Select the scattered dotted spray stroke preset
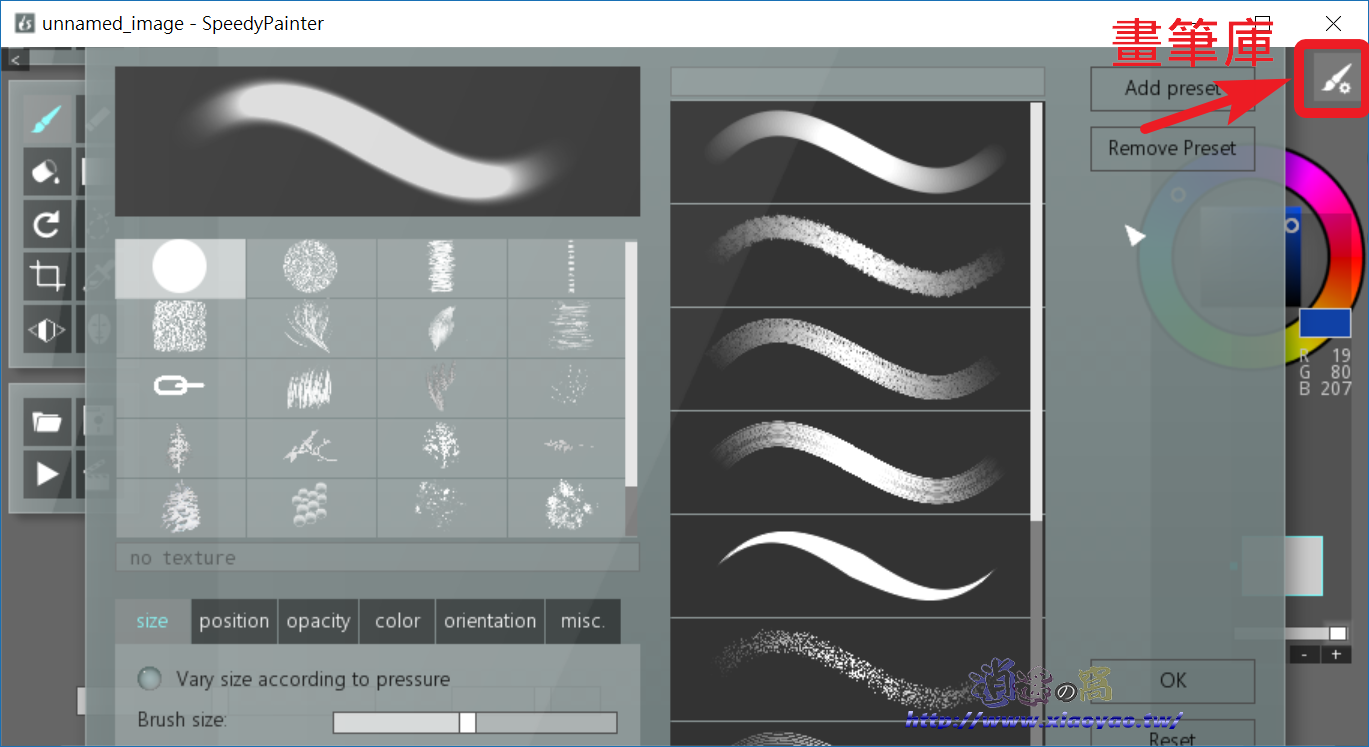This screenshot has width=1369, height=747. click(x=850, y=668)
